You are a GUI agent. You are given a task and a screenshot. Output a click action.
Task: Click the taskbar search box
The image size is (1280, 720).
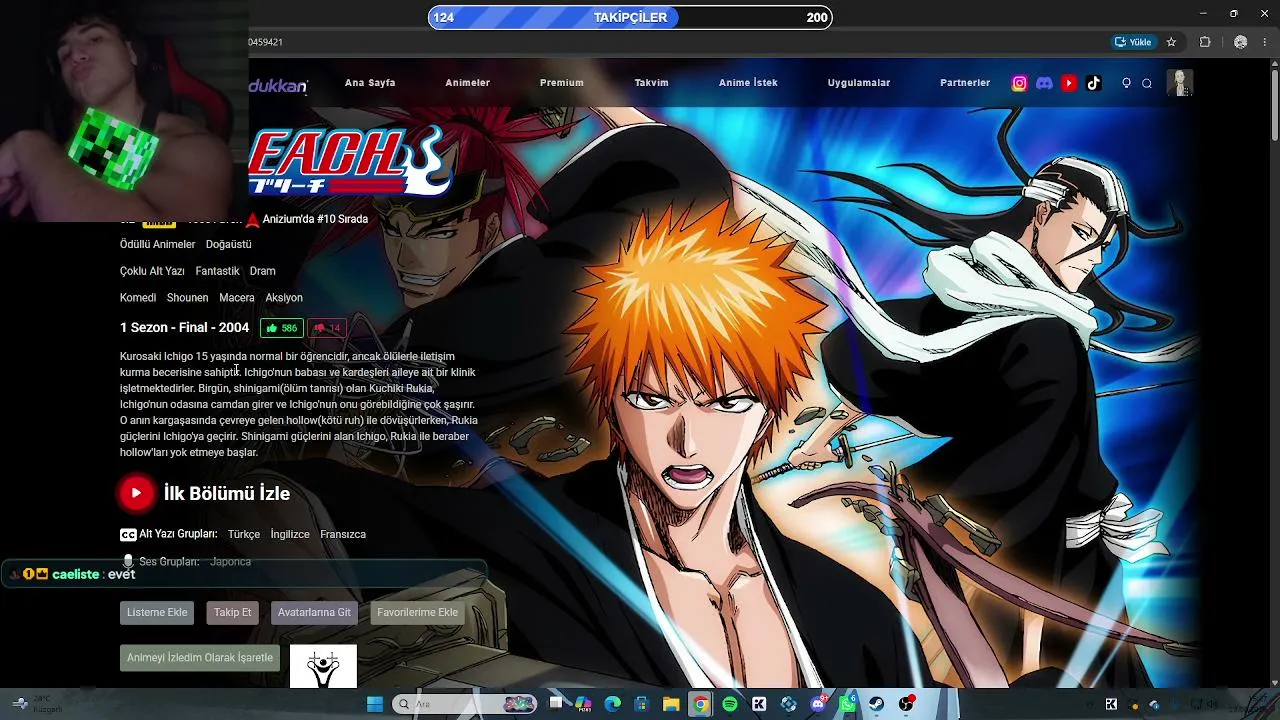(465, 704)
